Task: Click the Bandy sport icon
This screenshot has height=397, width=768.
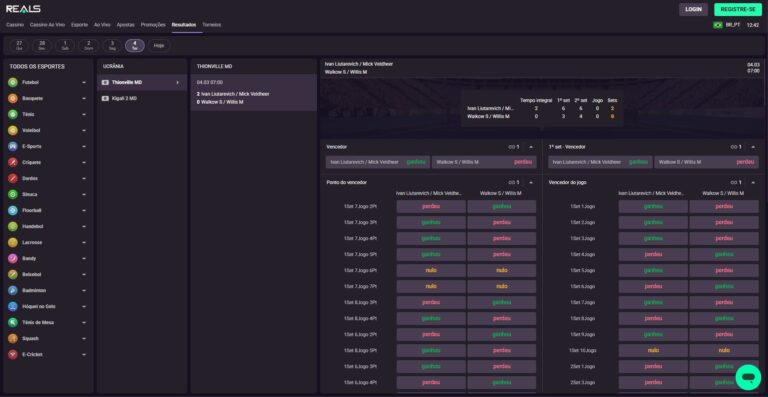Action: [13, 258]
